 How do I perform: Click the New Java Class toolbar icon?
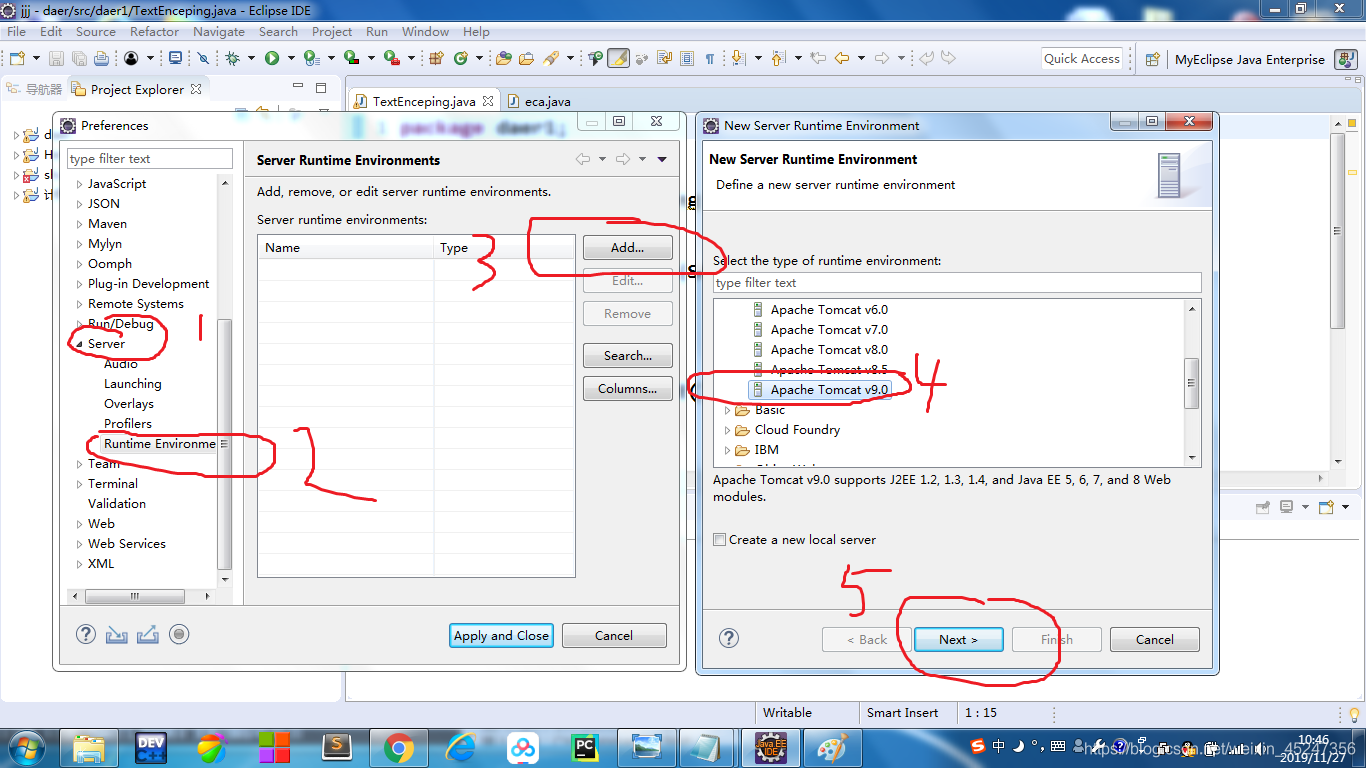tap(461, 59)
